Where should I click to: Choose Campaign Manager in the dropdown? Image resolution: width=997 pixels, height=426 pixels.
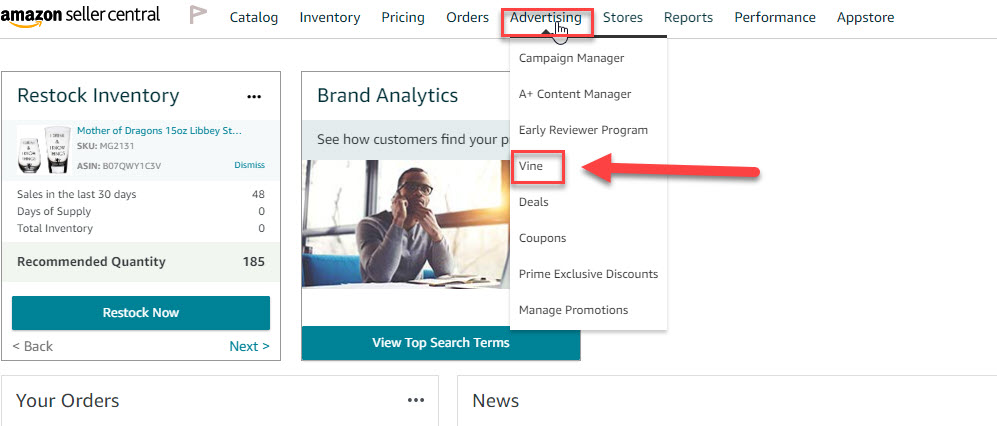[x=571, y=58]
